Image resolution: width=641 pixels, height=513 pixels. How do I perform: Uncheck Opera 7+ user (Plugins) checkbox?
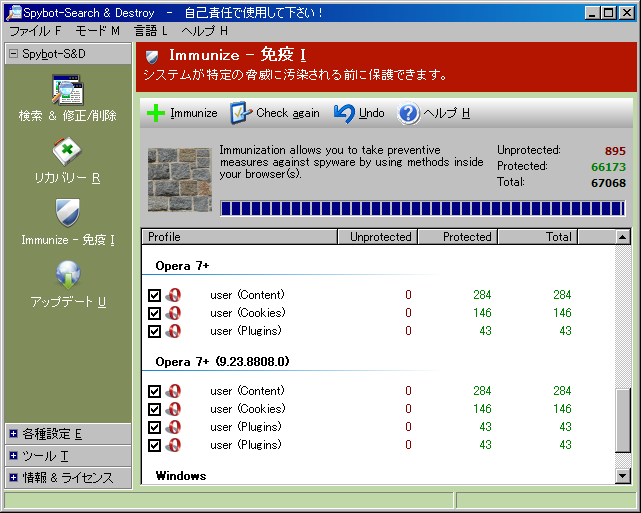pyautogui.click(x=155, y=331)
